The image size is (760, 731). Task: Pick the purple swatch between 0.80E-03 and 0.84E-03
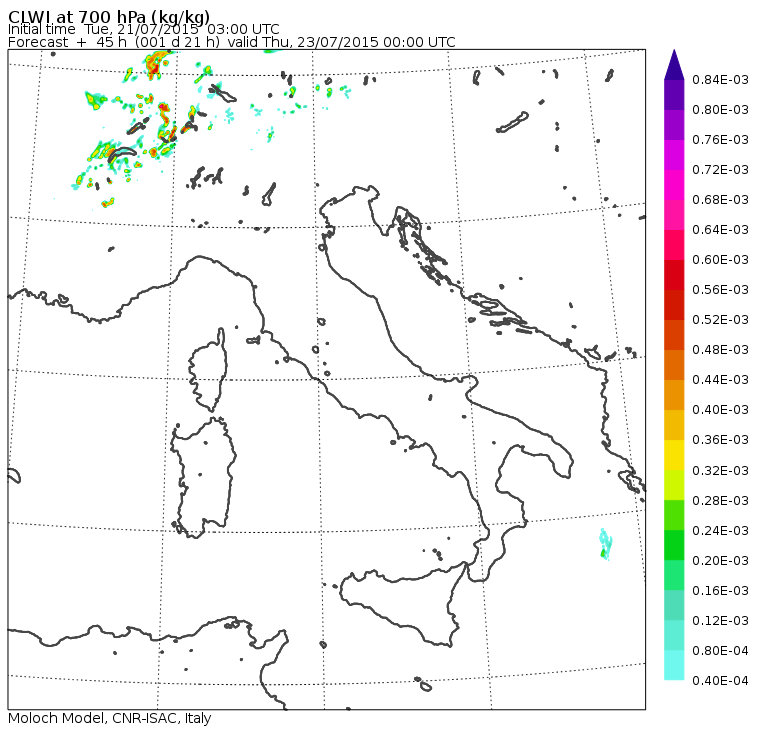point(674,95)
